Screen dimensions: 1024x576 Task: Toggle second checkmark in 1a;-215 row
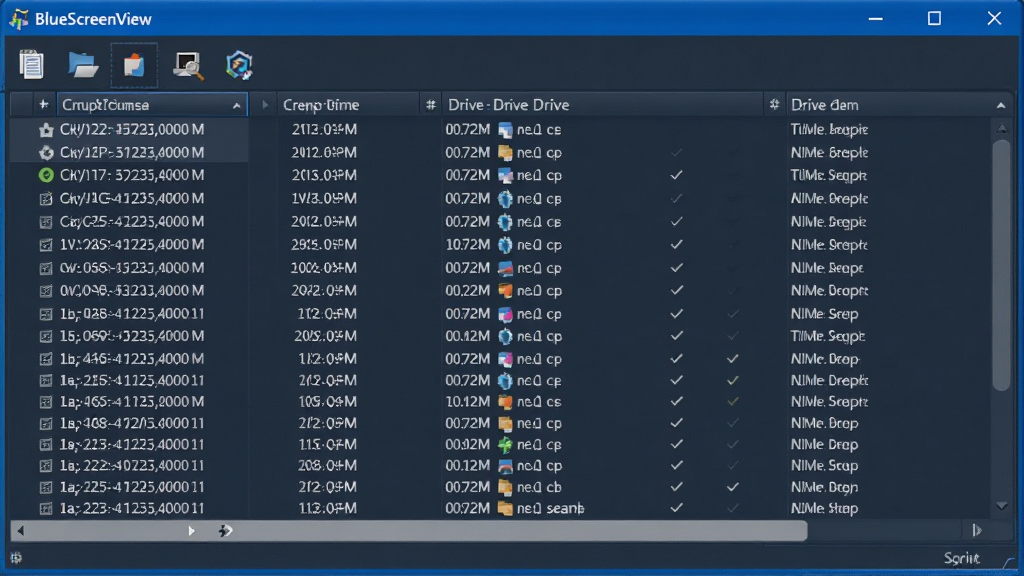coord(733,380)
